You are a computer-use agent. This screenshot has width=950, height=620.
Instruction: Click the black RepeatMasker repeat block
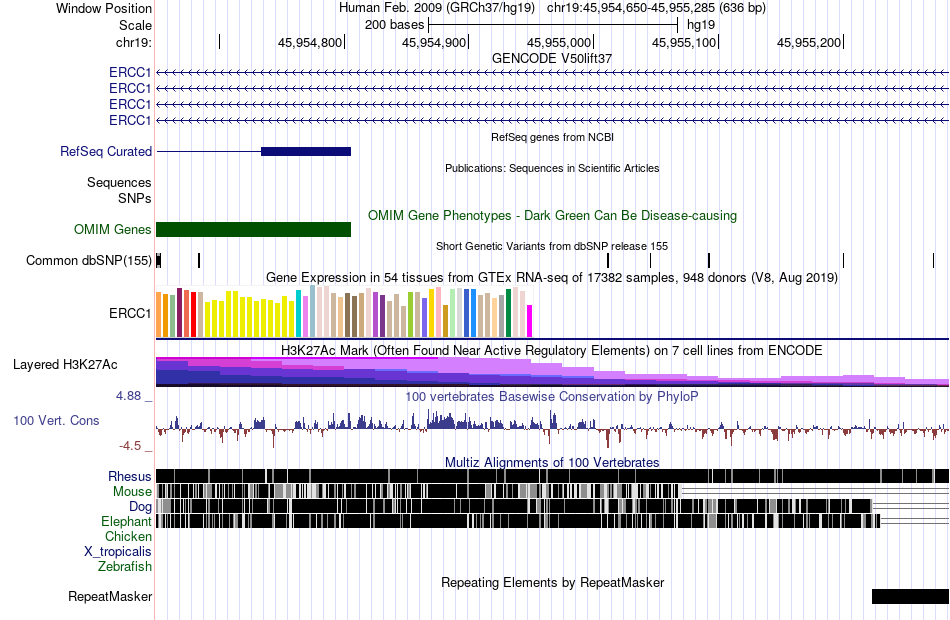(910, 596)
